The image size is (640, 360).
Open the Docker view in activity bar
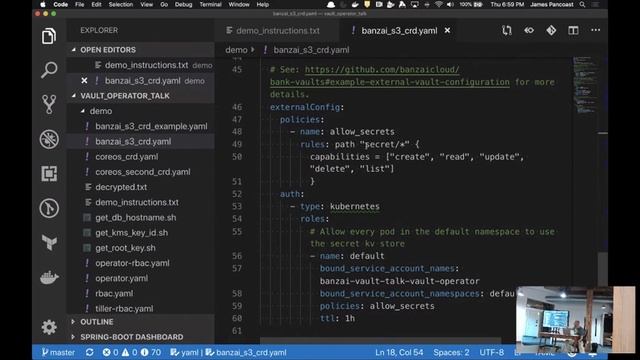(x=49, y=278)
